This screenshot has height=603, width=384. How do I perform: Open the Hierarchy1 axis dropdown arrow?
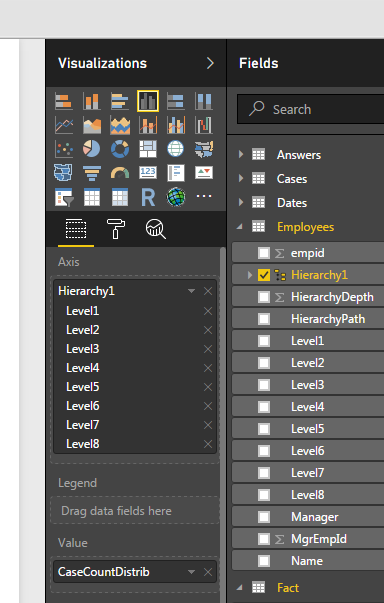click(x=191, y=291)
